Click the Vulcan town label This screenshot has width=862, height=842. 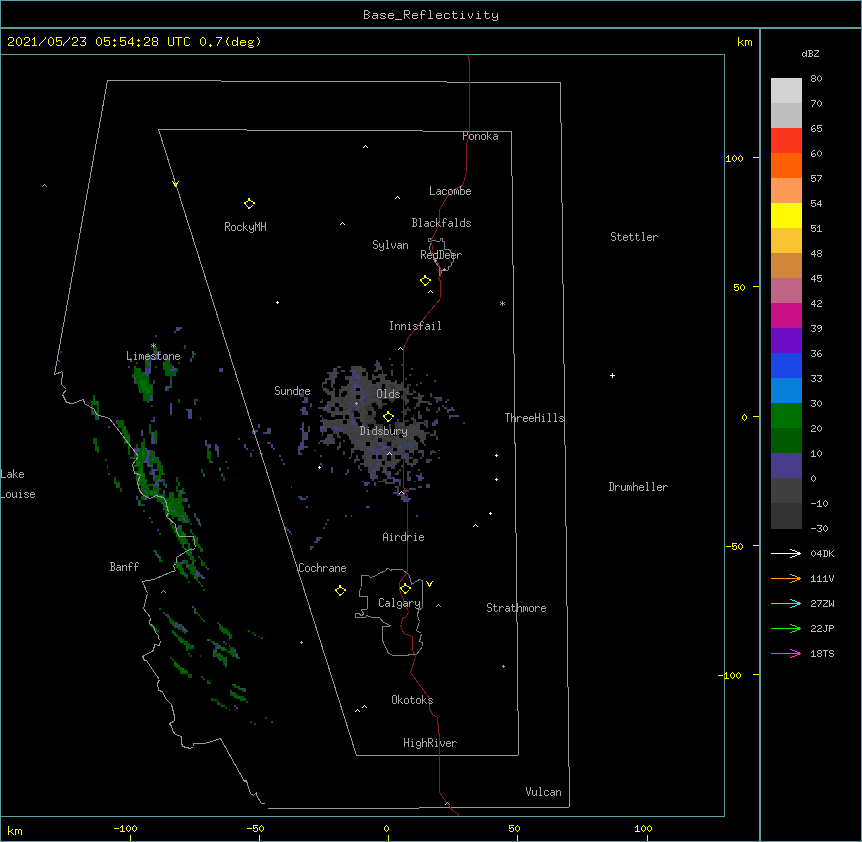[x=543, y=792]
